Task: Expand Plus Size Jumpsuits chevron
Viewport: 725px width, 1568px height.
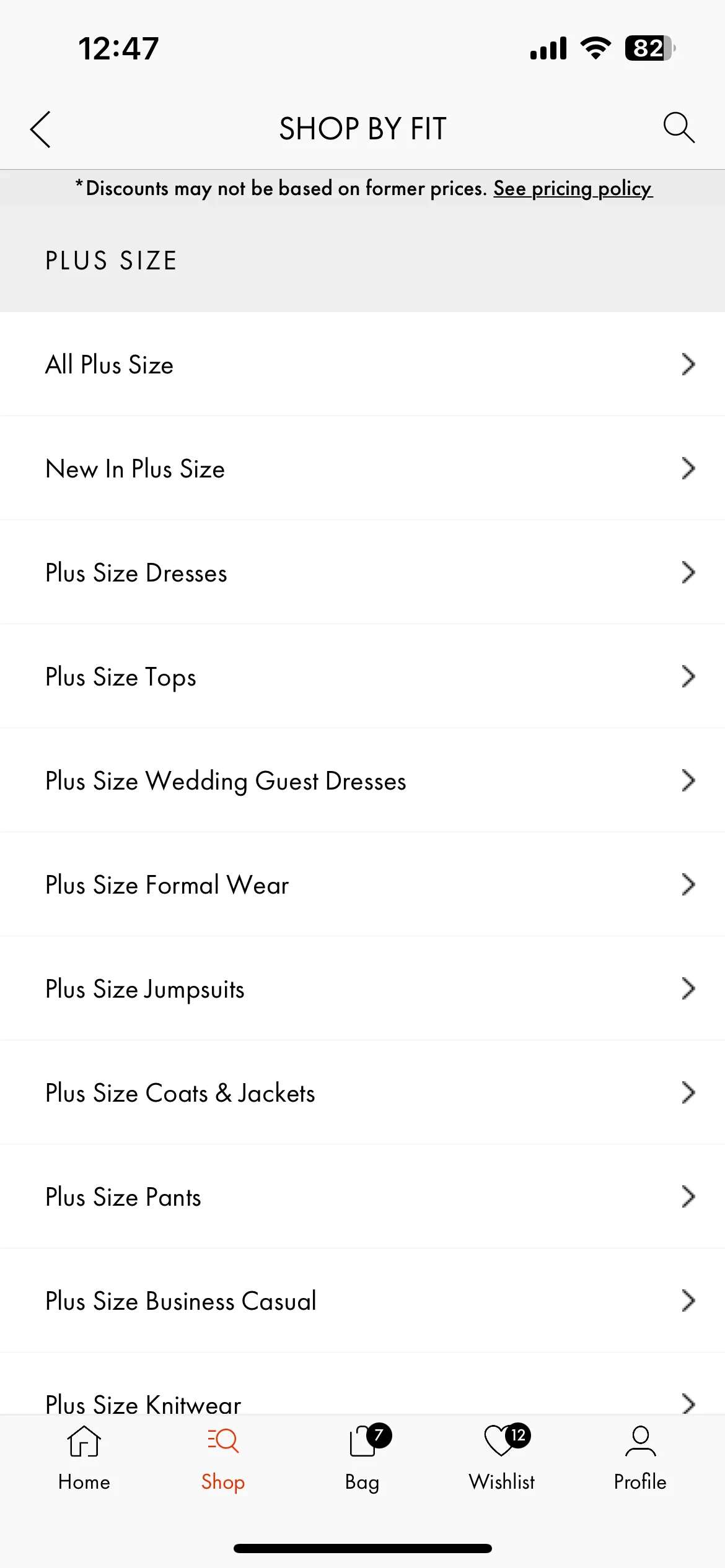Action: tap(688, 988)
